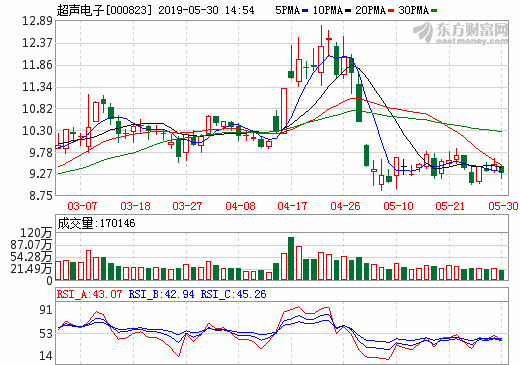Screen dimensions: 520x365
Task: Click date label 04-08
Action: pyautogui.click(x=240, y=206)
